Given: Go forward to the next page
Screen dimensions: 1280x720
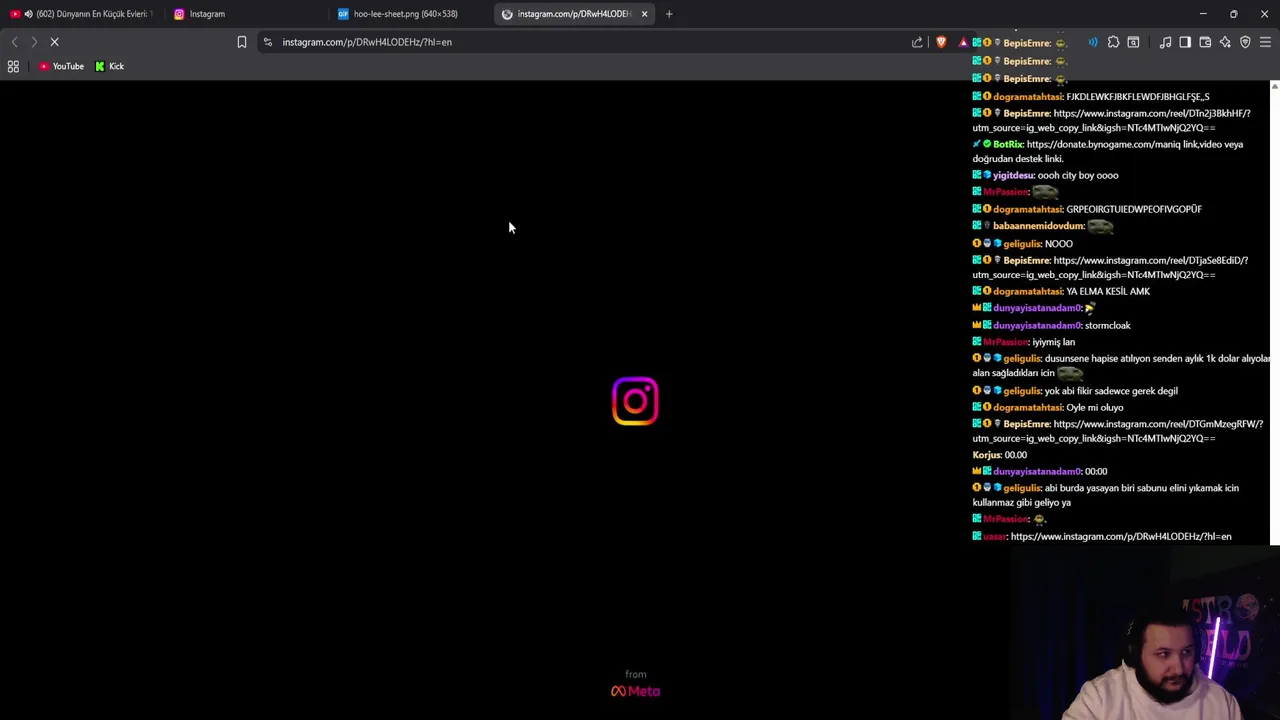Looking at the screenshot, I should (34, 42).
